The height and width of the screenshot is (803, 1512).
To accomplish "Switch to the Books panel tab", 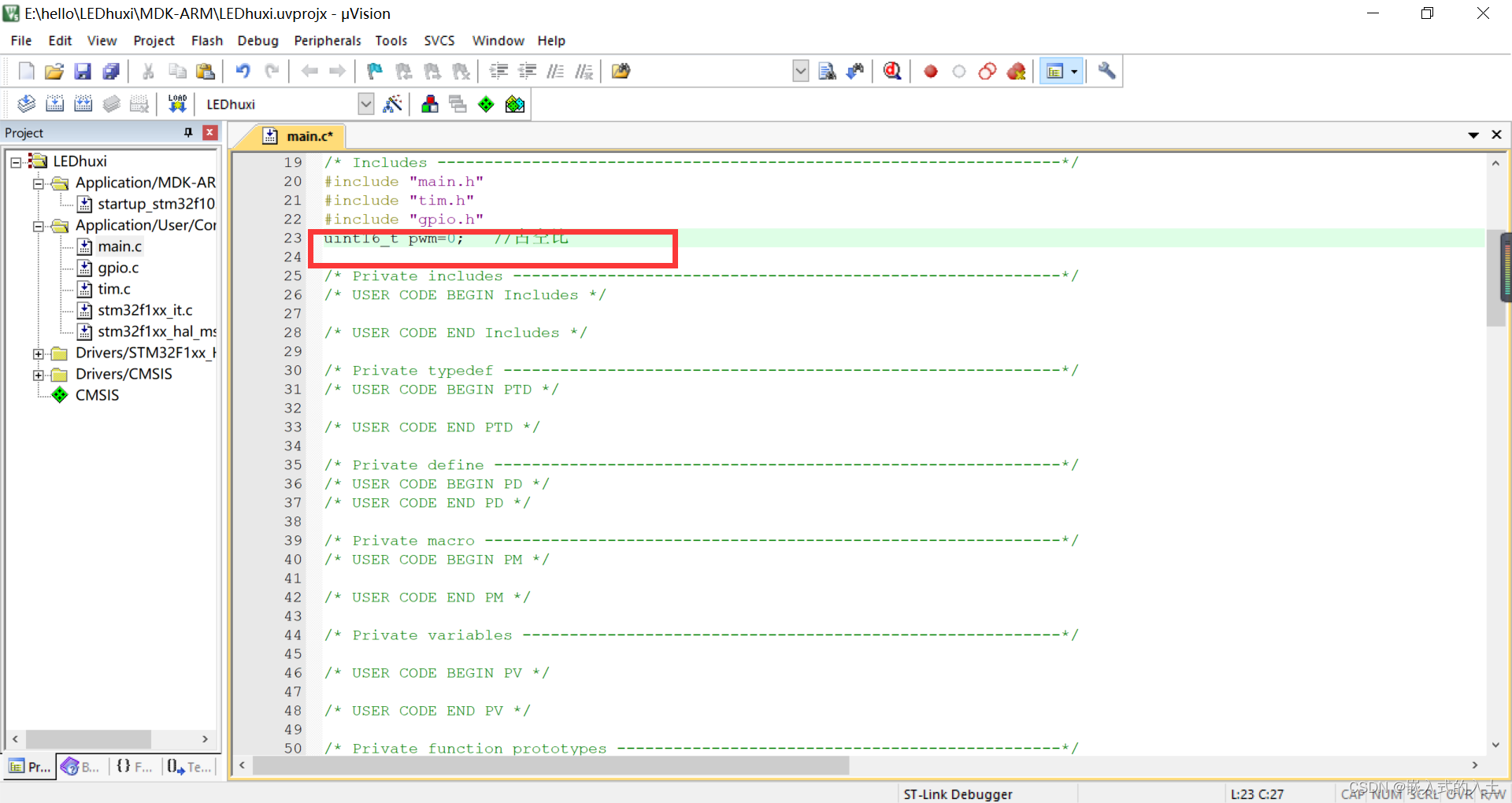I will coord(81,766).
